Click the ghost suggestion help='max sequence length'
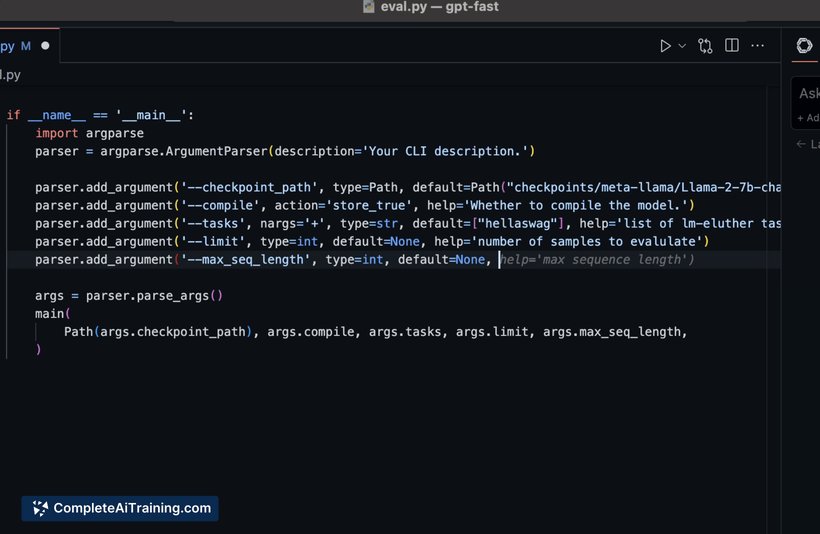Screen dimensions: 820x534 [597, 260]
